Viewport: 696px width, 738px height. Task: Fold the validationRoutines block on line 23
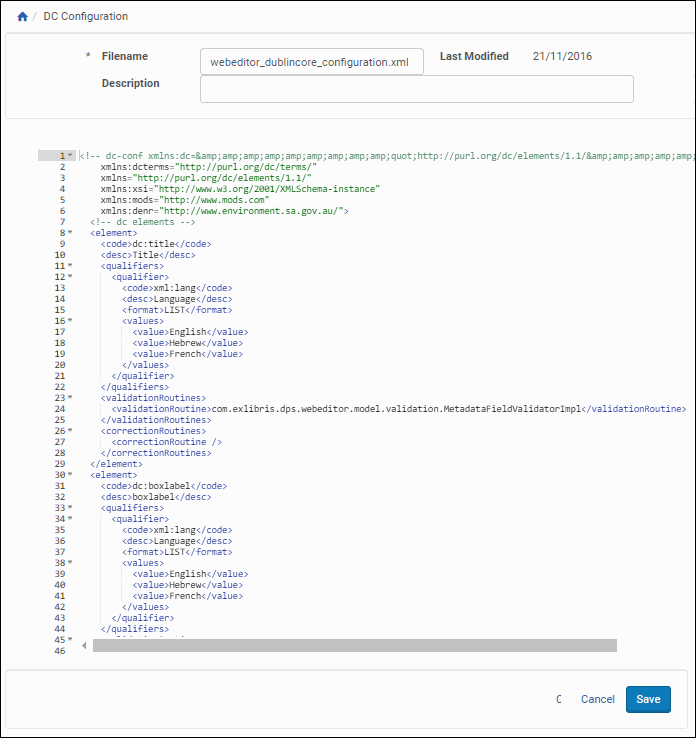[x=70, y=398]
